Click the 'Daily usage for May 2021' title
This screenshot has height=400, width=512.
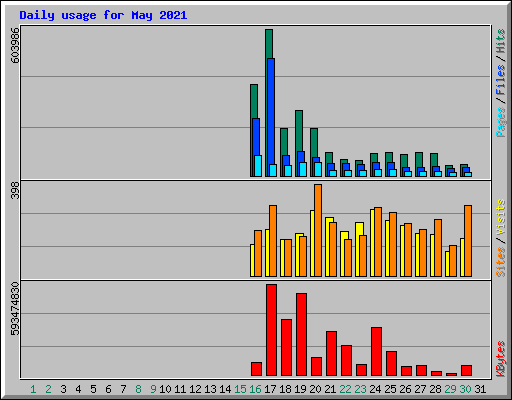pos(103,15)
